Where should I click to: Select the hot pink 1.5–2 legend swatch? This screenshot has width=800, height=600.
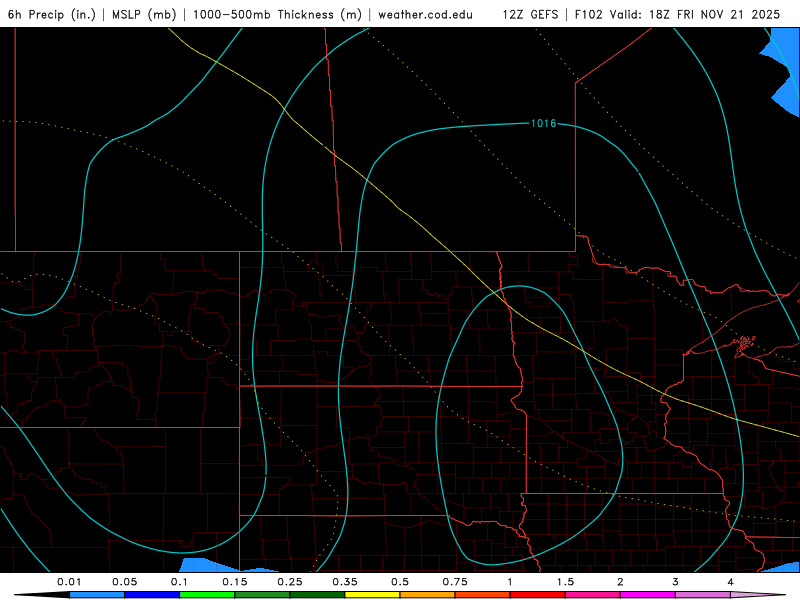coord(593,595)
